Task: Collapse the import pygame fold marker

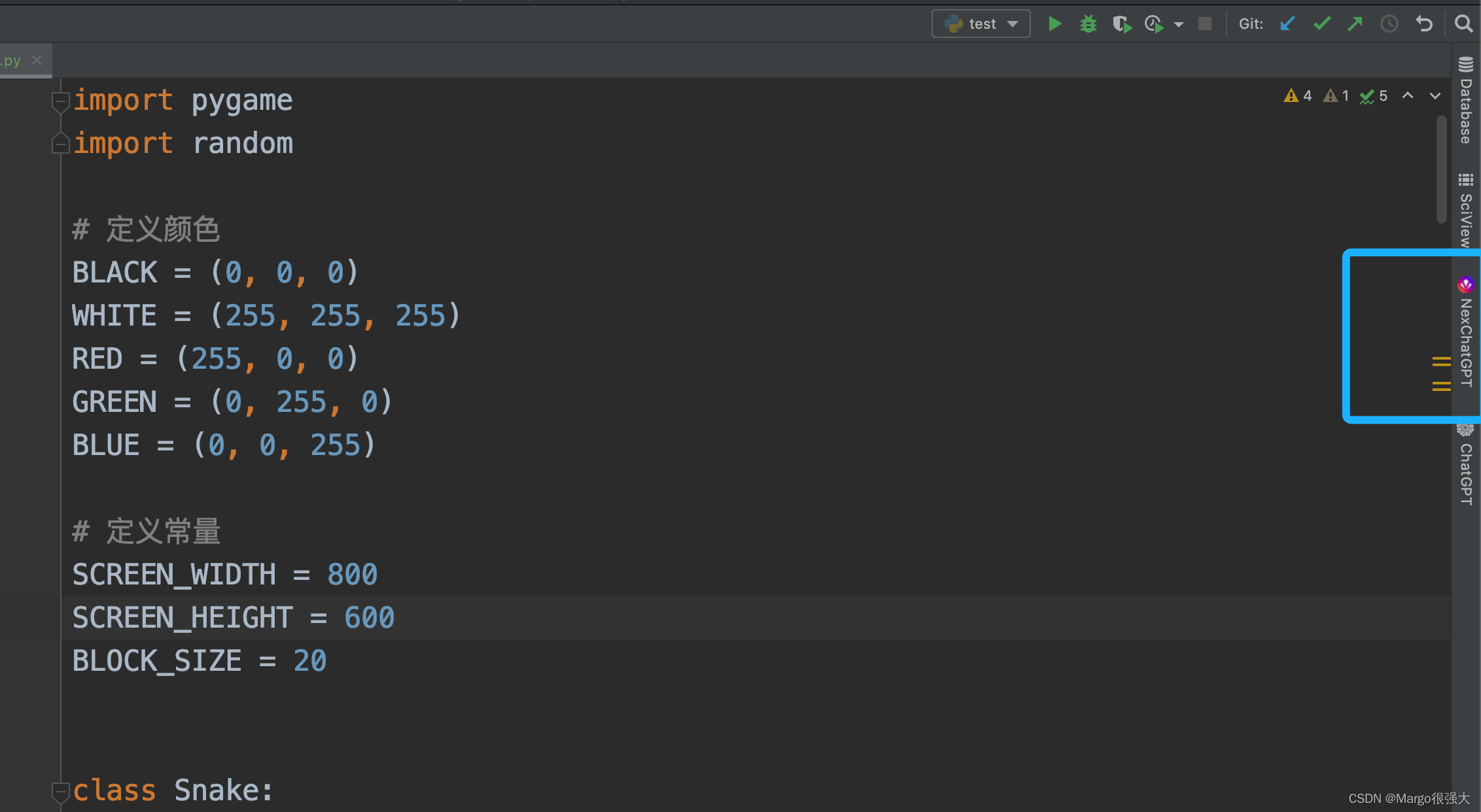Action: coord(60,102)
